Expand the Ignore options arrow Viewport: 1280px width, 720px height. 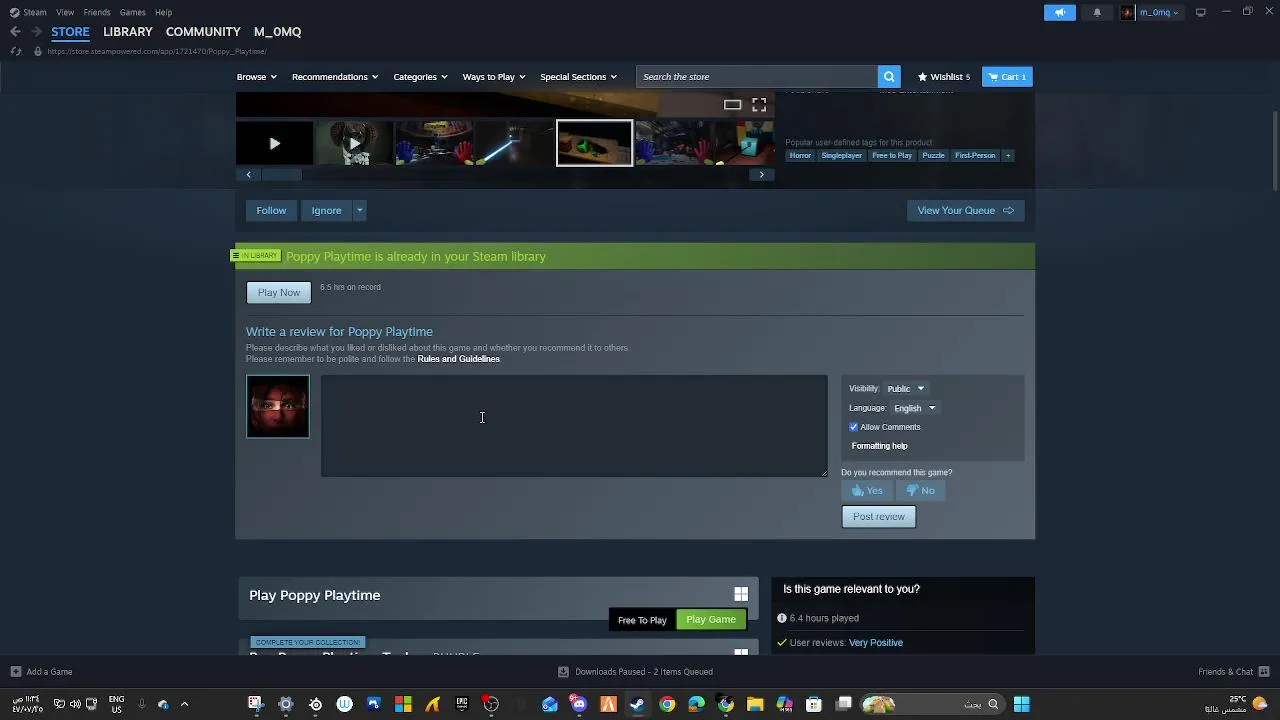[x=359, y=210]
